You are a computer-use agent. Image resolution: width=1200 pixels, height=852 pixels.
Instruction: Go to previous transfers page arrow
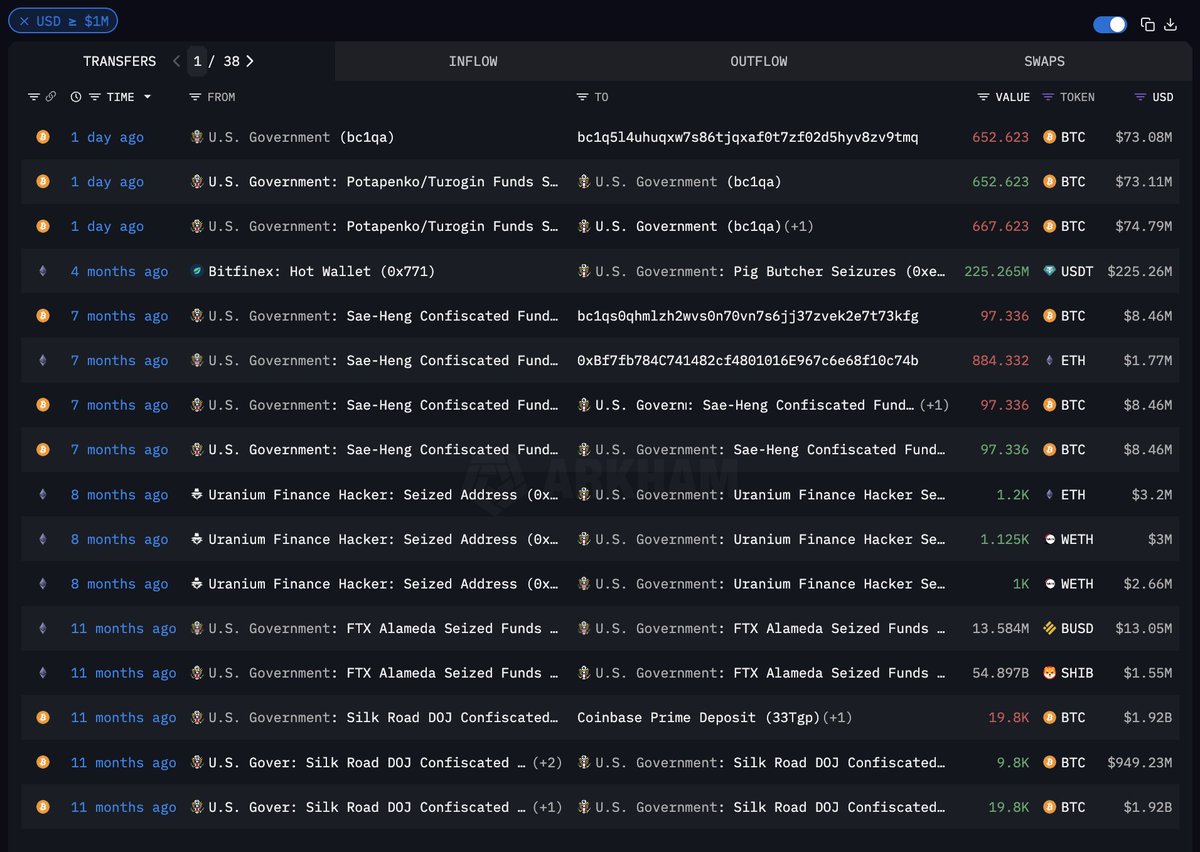177,61
